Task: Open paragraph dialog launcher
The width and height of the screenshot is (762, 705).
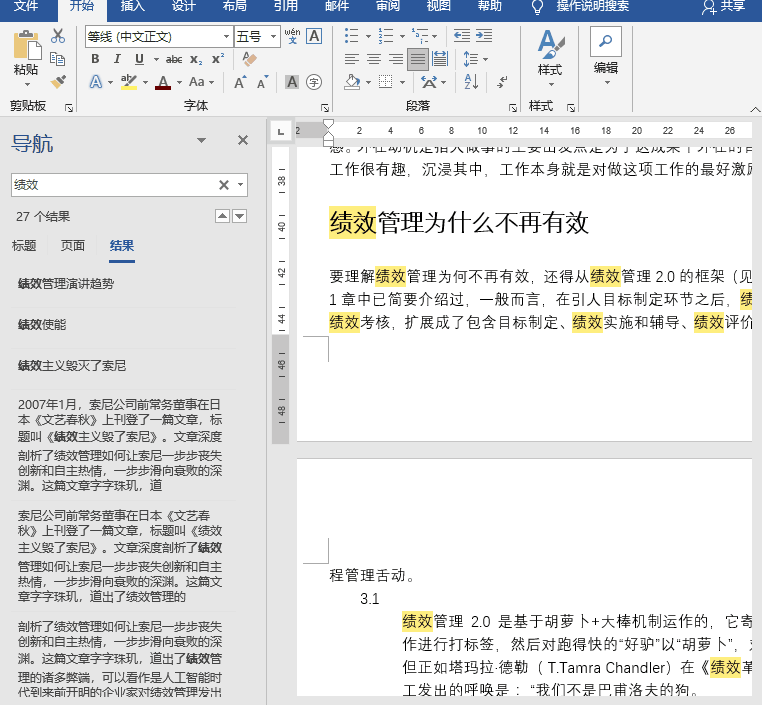Action: pyautogui.click(x=513, y=108)
